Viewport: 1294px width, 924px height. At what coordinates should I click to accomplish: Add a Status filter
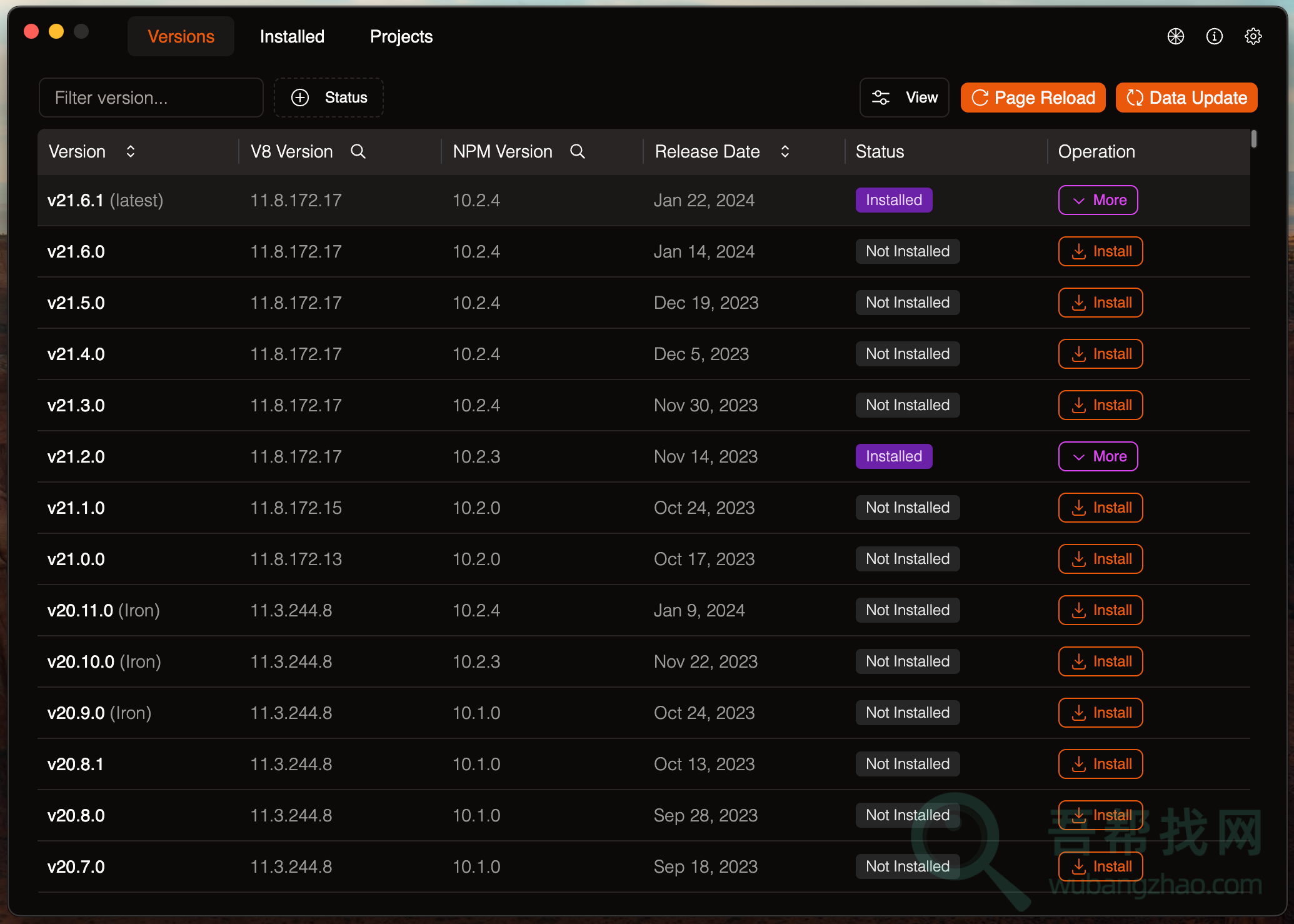(x=329, y=98)
